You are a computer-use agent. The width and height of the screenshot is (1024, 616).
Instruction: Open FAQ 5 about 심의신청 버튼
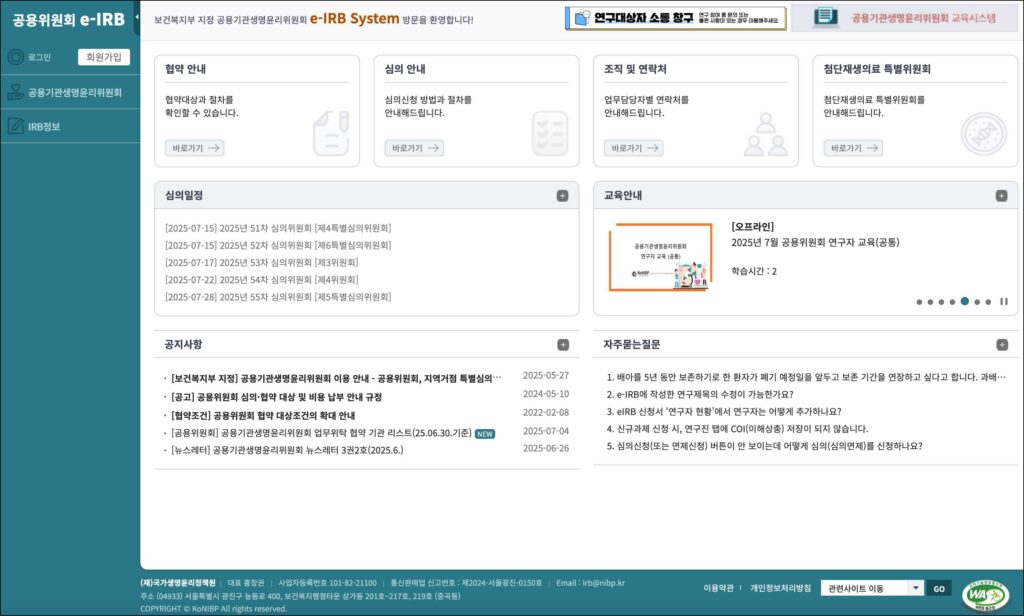pyautogui.click(x=764, y=446)
